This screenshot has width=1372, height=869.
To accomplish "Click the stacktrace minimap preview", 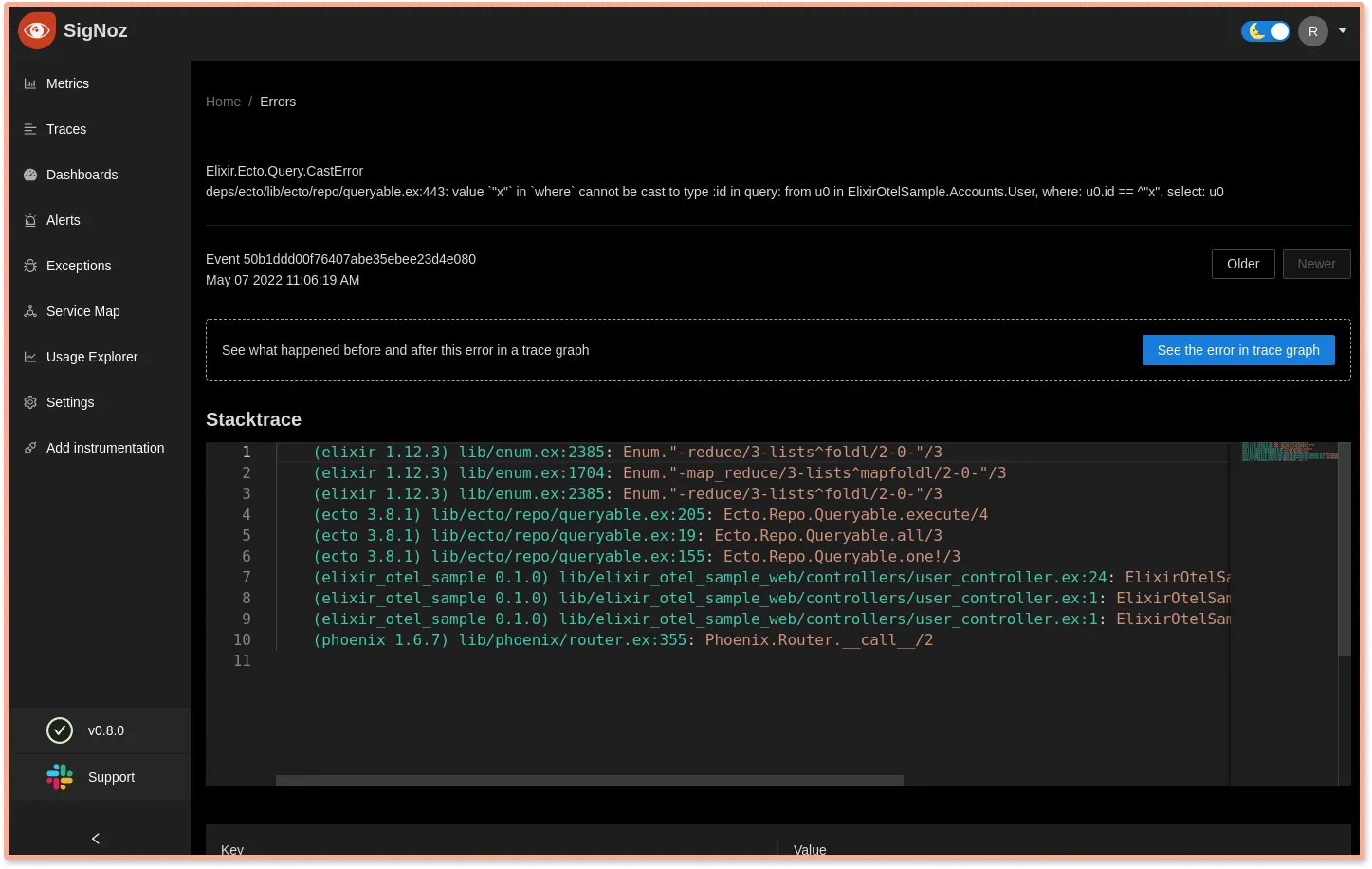I will pyautogui.click(x=1290, y=452).
